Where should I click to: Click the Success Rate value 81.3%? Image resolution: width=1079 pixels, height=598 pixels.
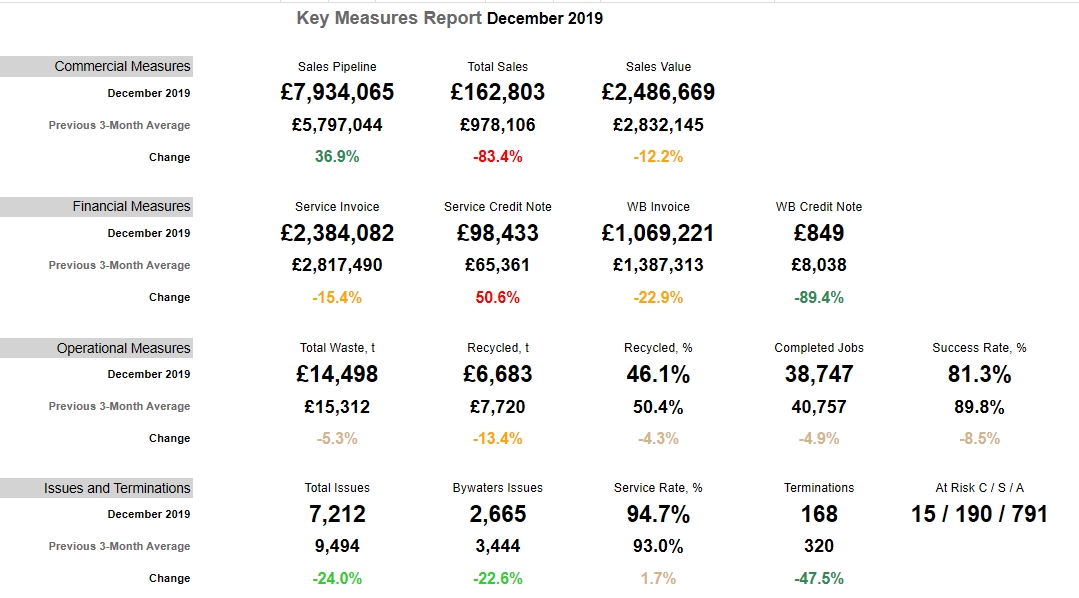(x=979, y=374)
